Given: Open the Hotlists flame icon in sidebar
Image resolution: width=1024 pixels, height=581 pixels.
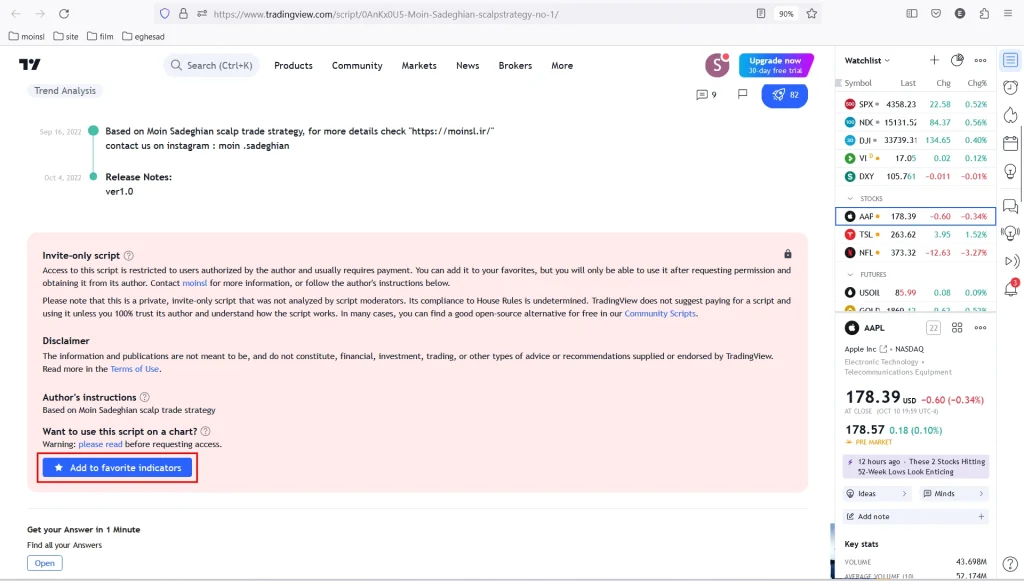Looking at the screenshot, I should pyautogui.click(x=1010, y=115).
